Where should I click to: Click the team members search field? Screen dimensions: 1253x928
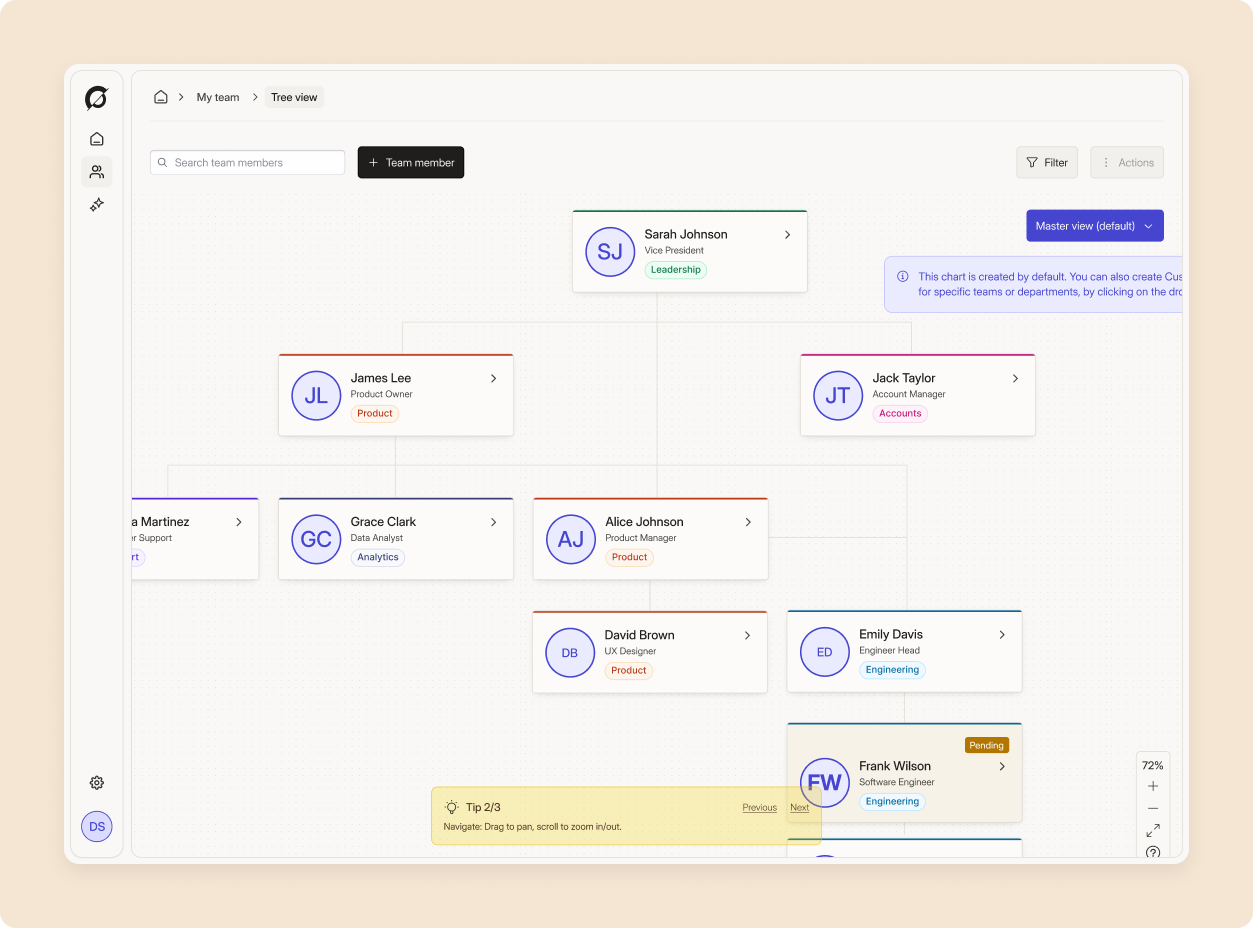(247, 162)
